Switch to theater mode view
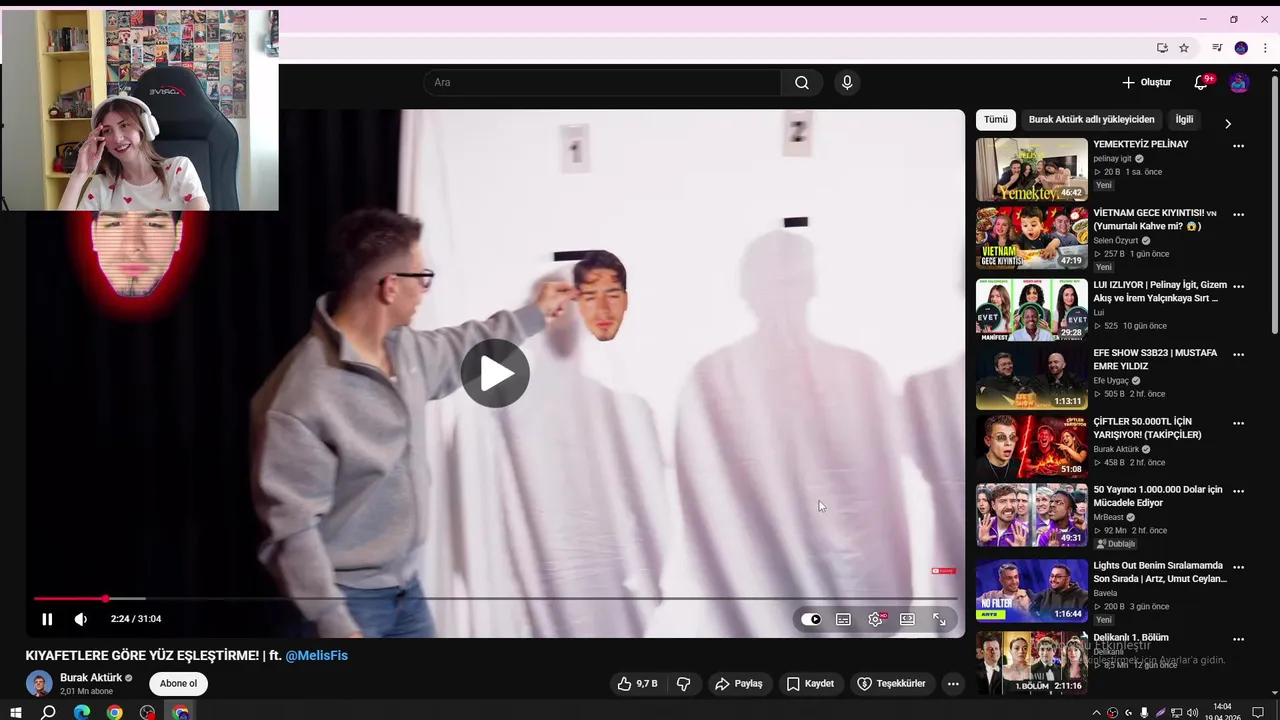 [907, 619]
